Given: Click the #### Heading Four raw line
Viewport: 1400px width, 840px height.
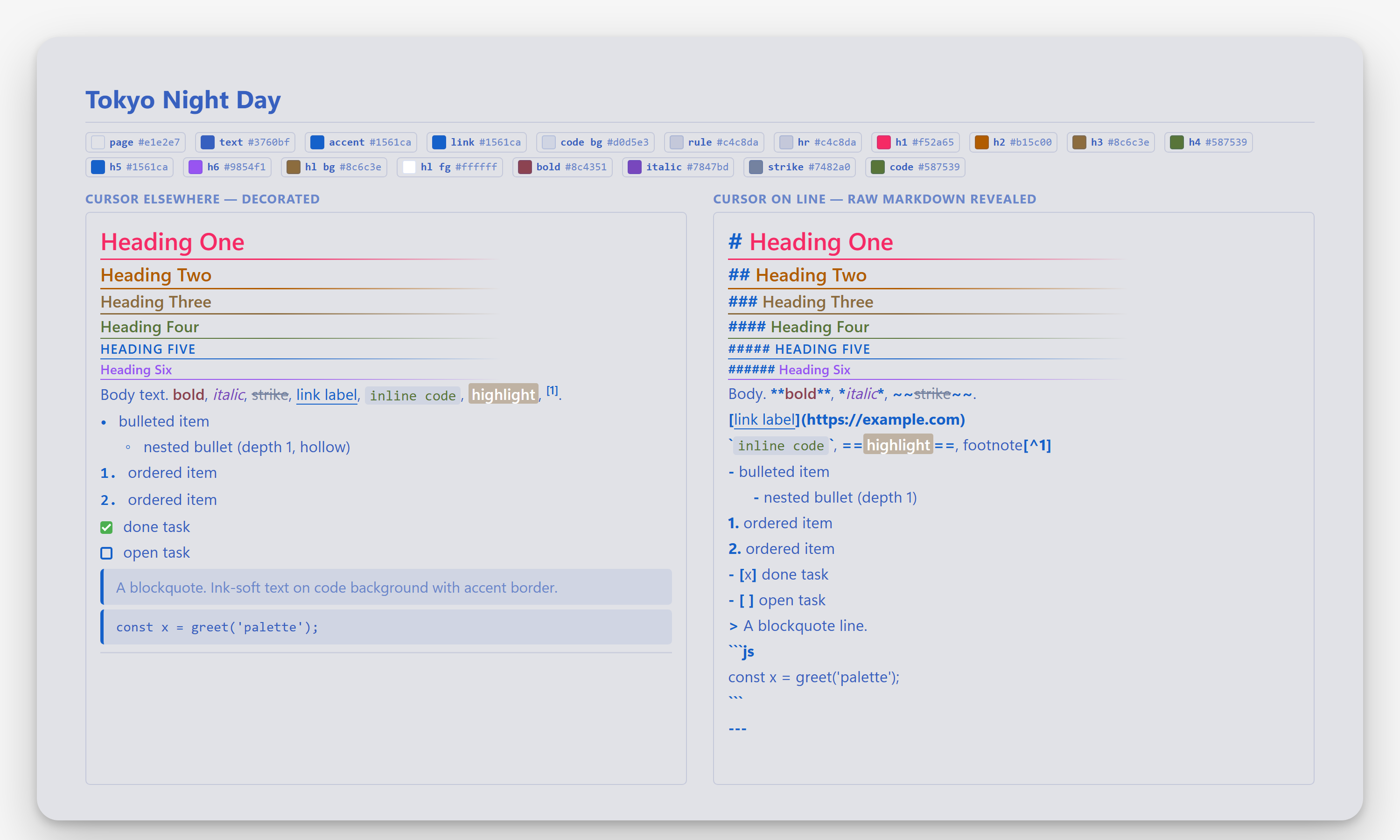Looking at the screenshot, I should pyautogui.click(x=799, y=327).
